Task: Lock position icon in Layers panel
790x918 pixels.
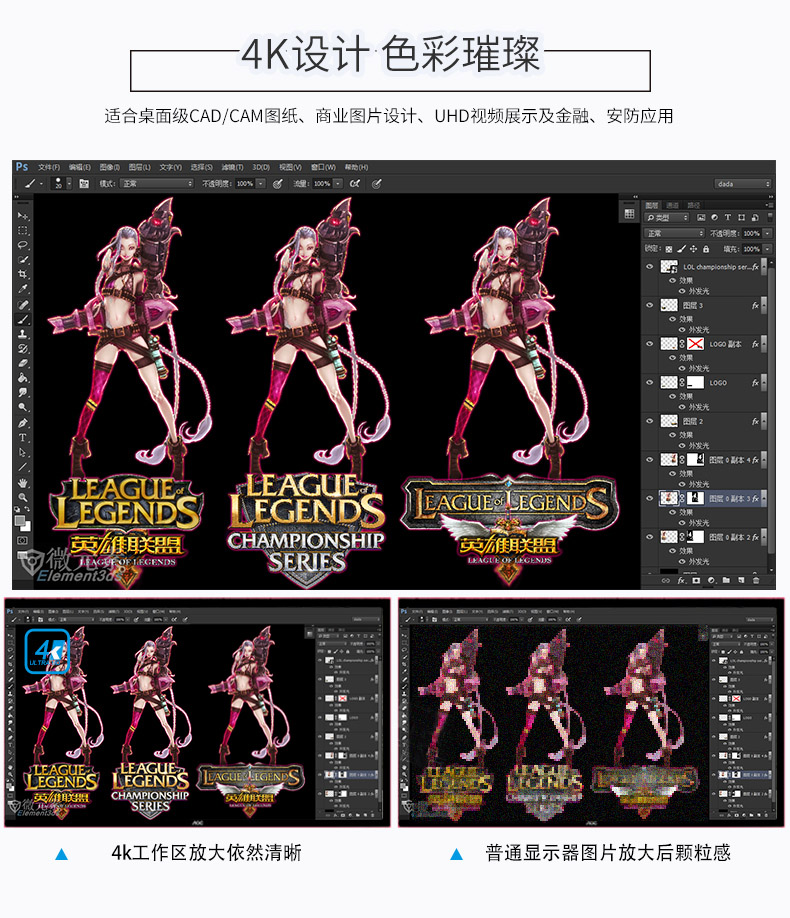Action: pyautogui.click(x=693, y=249)
